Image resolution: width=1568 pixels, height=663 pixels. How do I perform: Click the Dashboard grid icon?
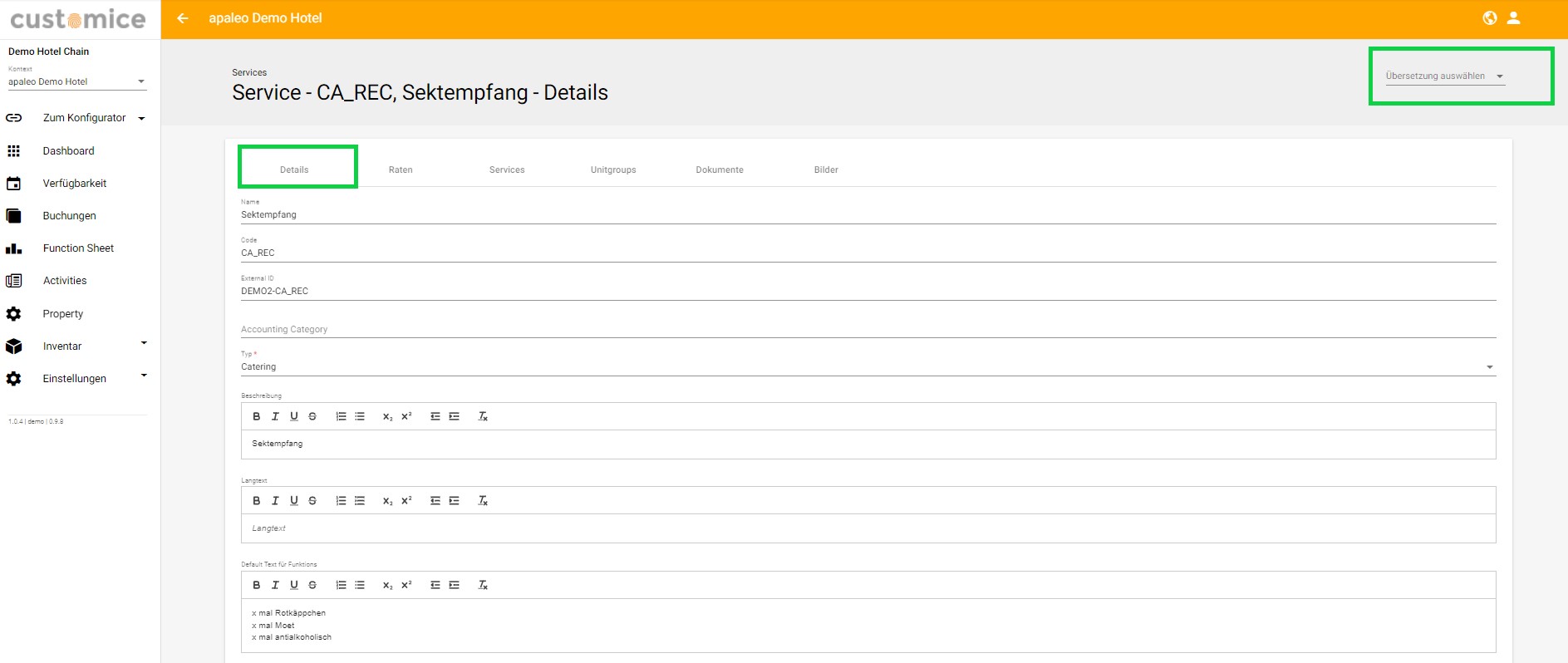tap(13, 150)
